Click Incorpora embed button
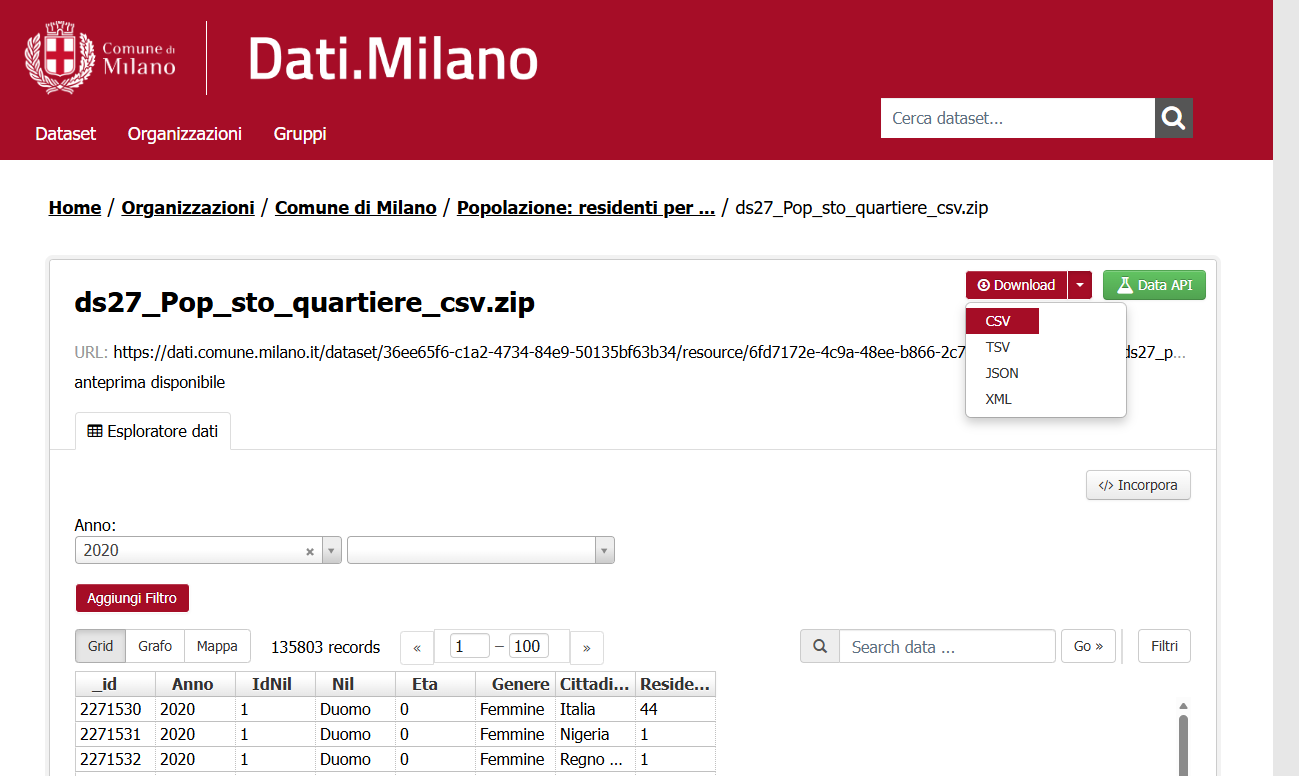 point(1138,486)
